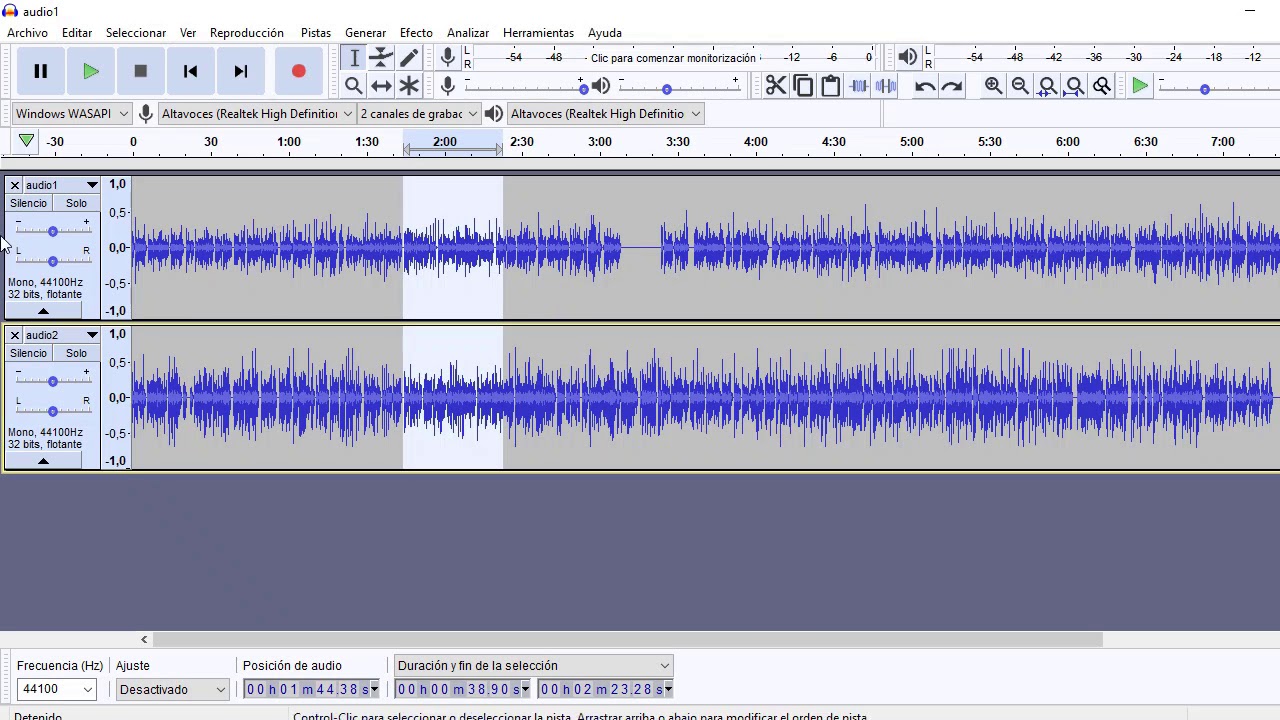1280x720 pixels.
Task: Pause playback with the Pause button
Action: click(41, 71)
